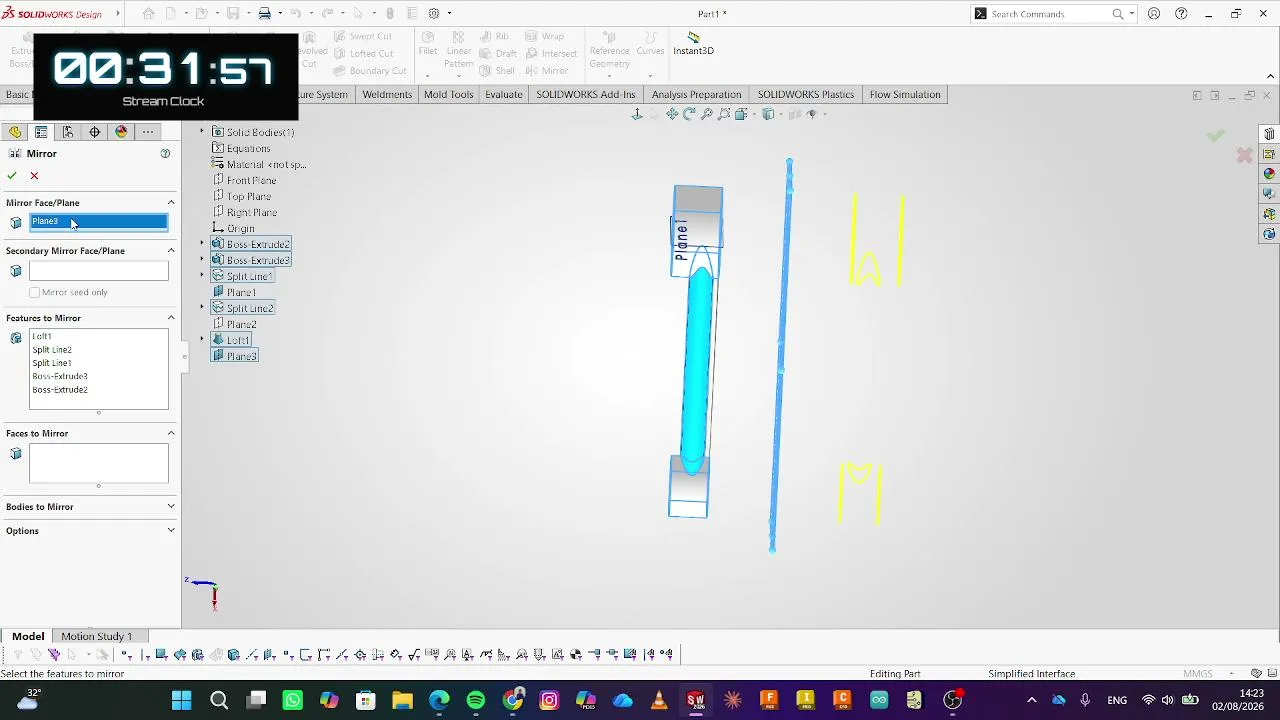The width and height of the screenshot is (1280, 720).
Task: Collapse the Faces to Mirror section
Action: click(171, 433)
